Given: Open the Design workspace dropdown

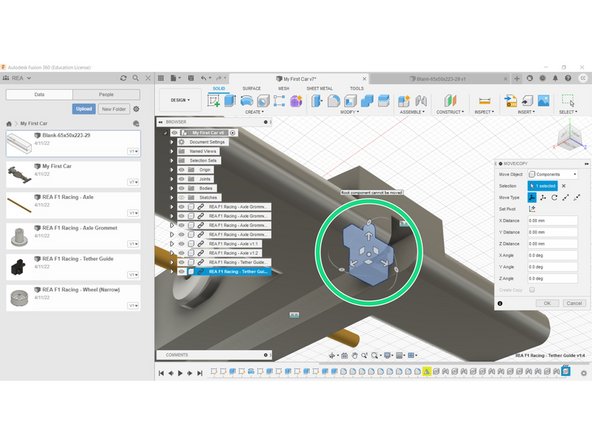Looking at the screenshot, I should pyautogui.click(x=180, y=100).
